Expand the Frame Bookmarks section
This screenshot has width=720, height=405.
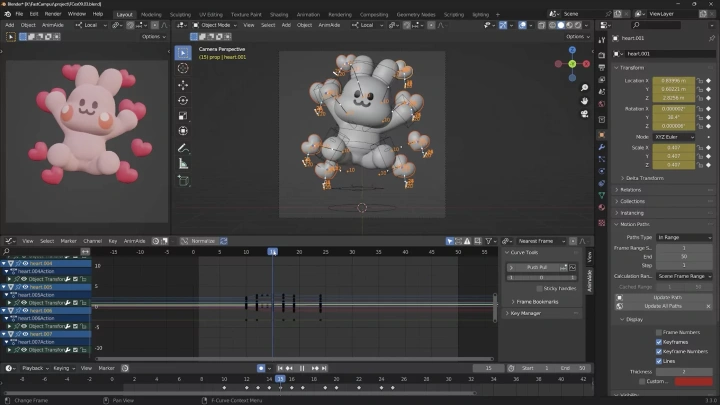pyautogui.click(x=537, y=302)
